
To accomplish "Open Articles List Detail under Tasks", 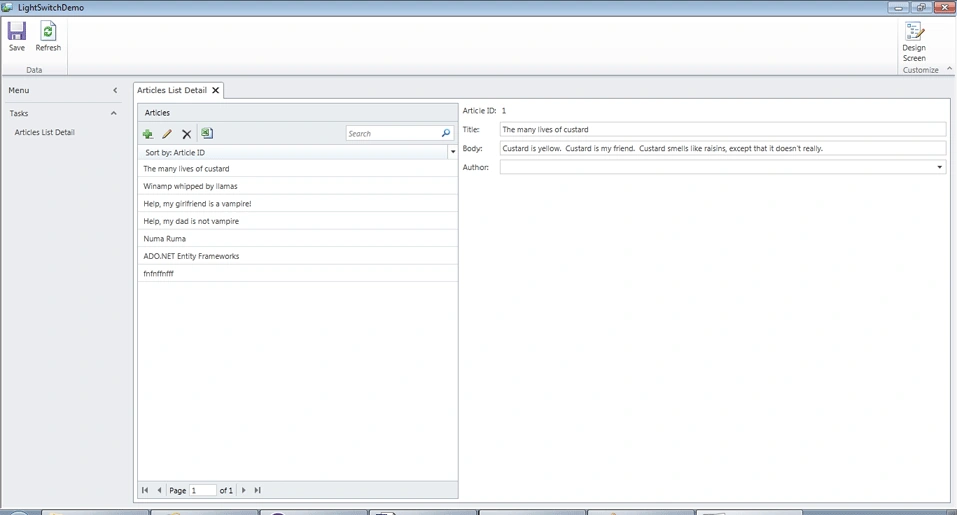I will pos(45,132).
